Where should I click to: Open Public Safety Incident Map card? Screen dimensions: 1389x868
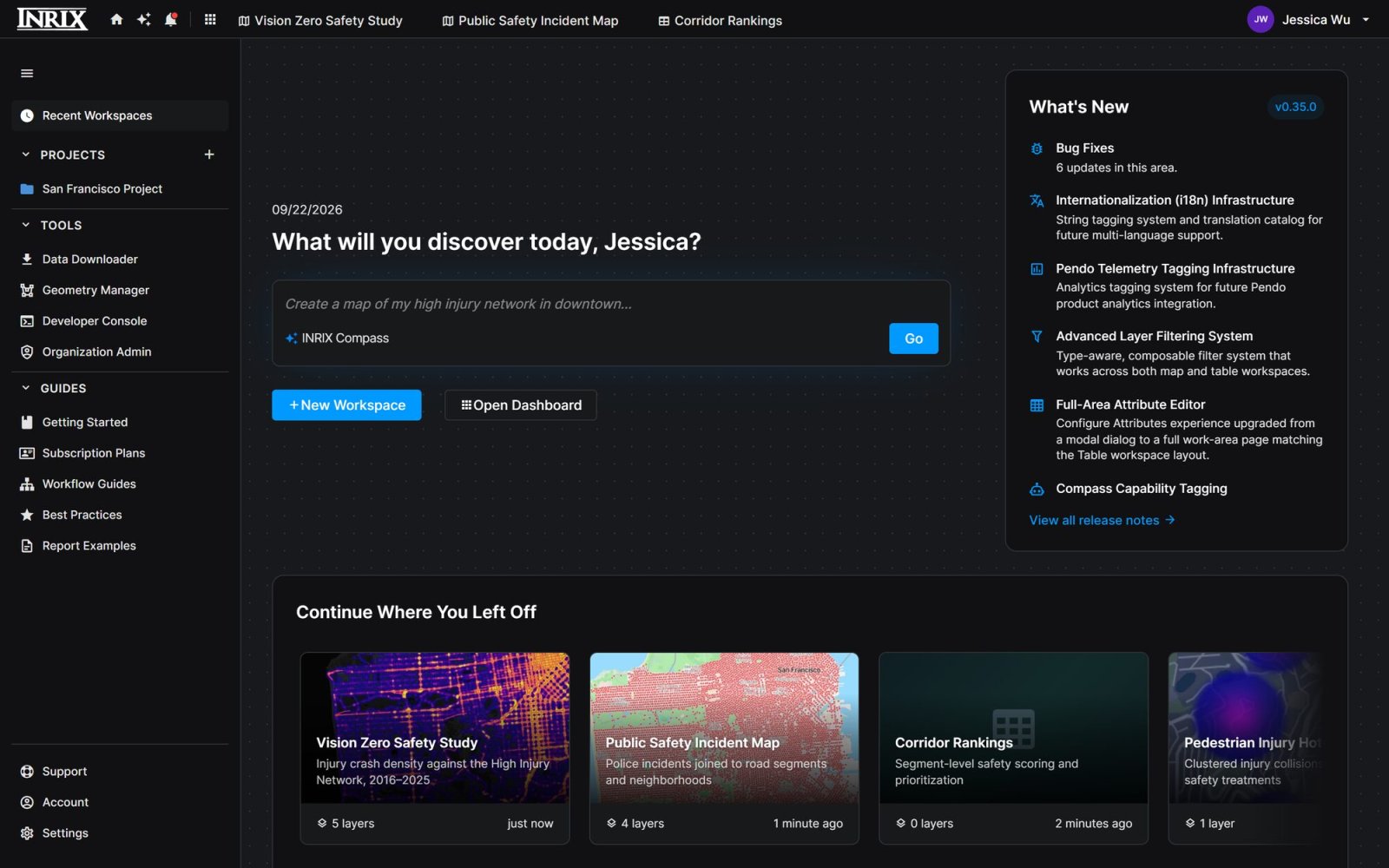coord(724,748)
